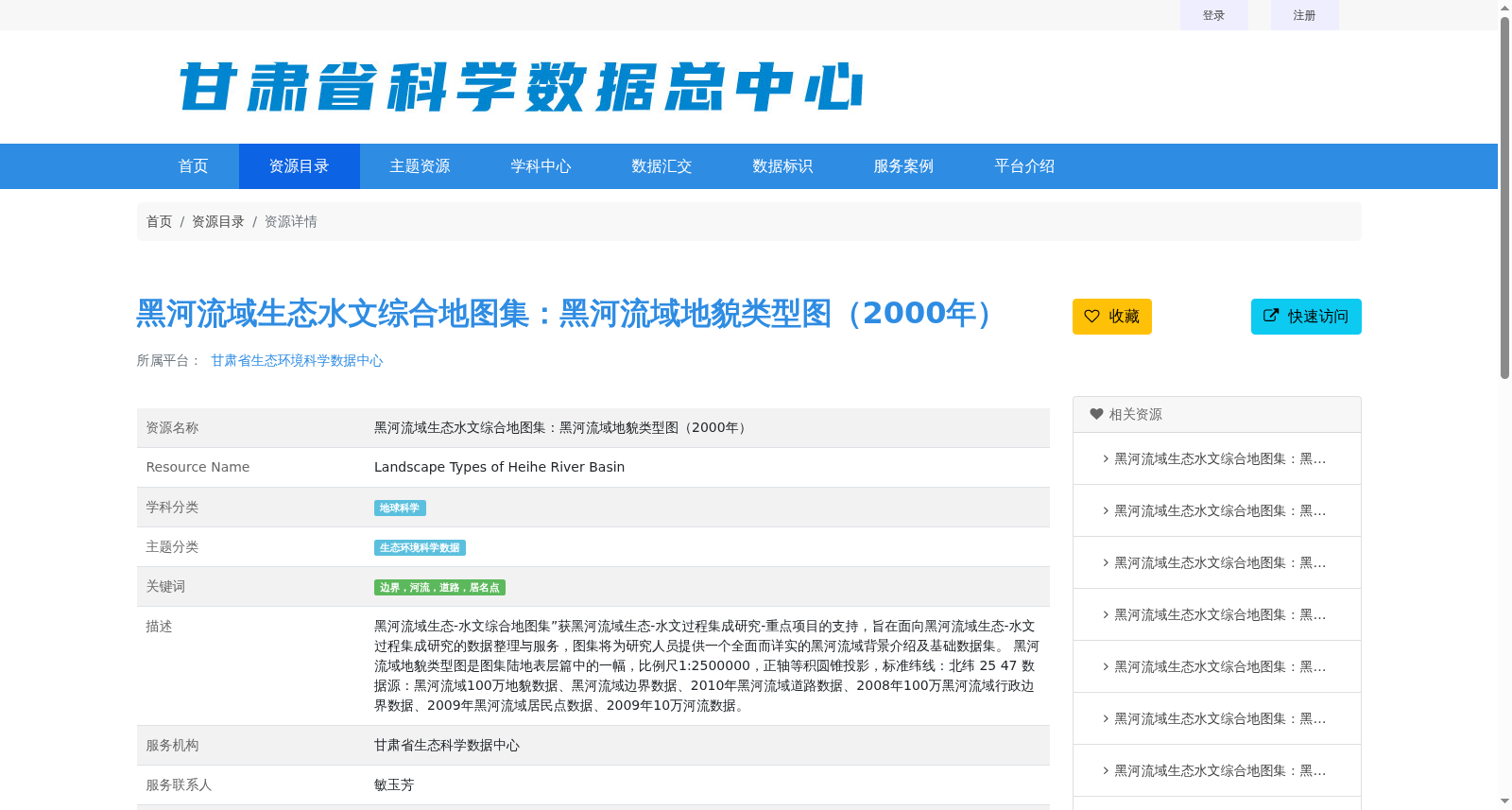The height and width of the screenshot is (810, 1512).
Task: Click the scrollbar down arrow
Action: [1504, 801]
